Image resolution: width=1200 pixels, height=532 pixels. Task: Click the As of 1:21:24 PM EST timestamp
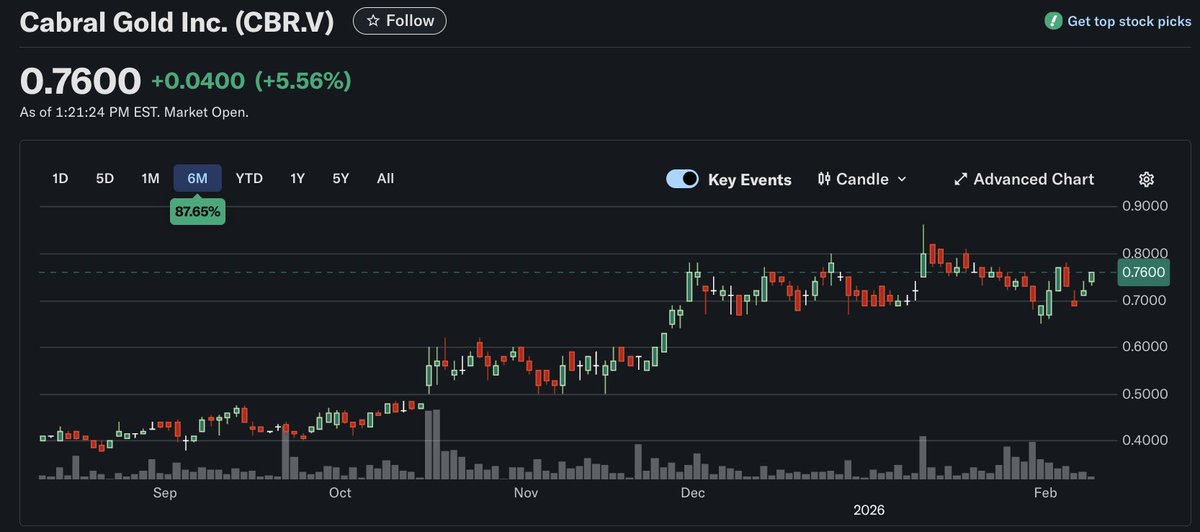click(x=134, y=112)
